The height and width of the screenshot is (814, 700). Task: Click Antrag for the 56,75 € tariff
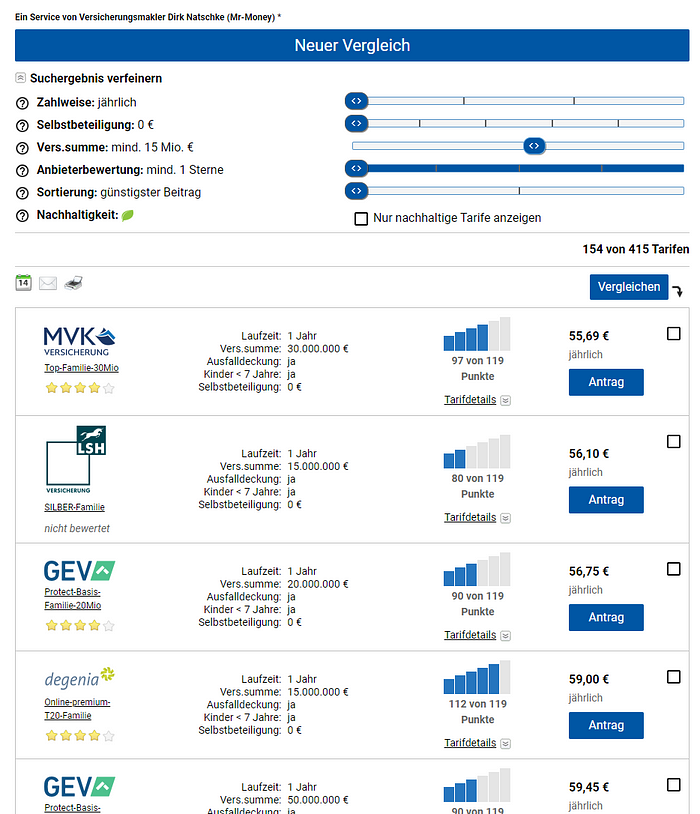[x=606, y=617]
